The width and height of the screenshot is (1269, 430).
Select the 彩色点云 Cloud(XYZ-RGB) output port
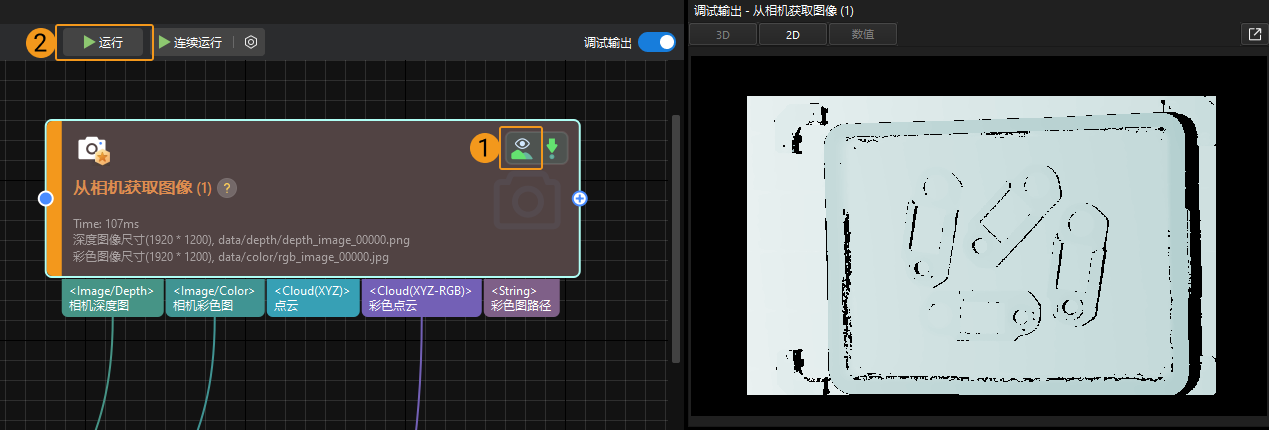(421, 298)
